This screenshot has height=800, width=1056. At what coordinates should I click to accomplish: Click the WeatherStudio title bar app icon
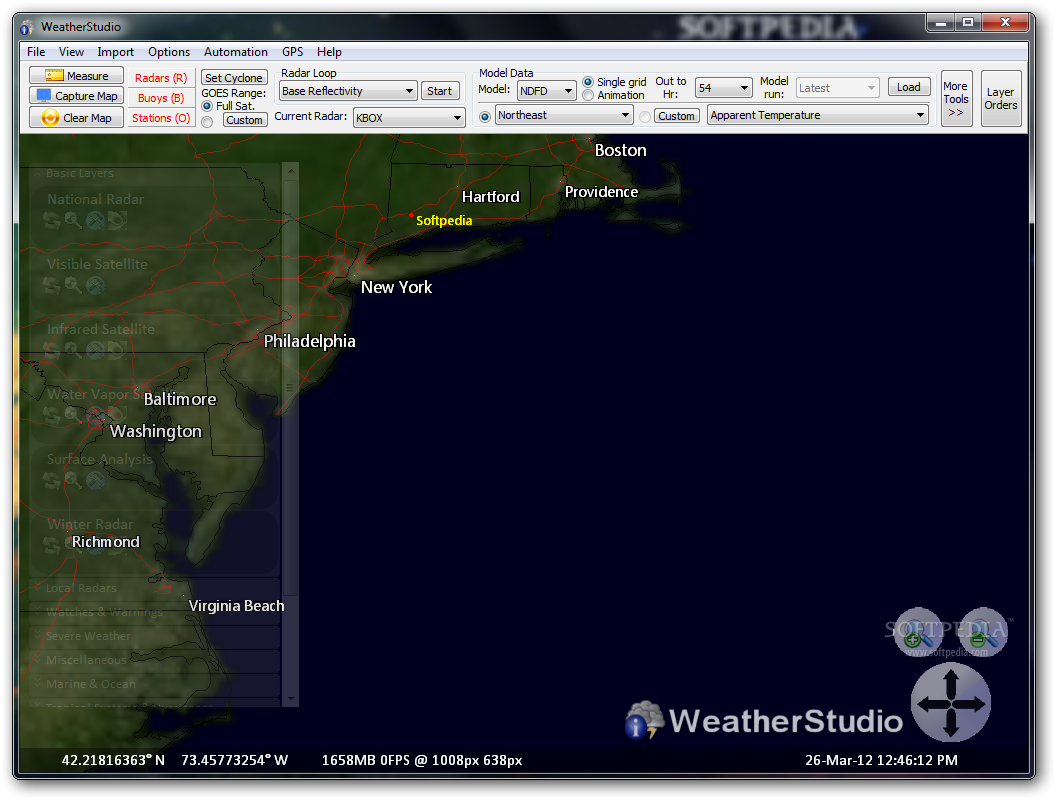[27, 28]
